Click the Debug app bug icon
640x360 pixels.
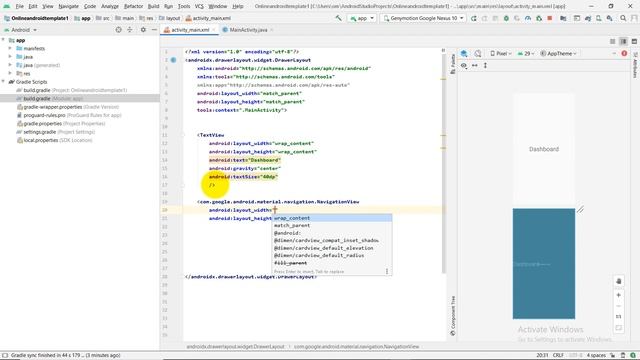pos(506,18)
